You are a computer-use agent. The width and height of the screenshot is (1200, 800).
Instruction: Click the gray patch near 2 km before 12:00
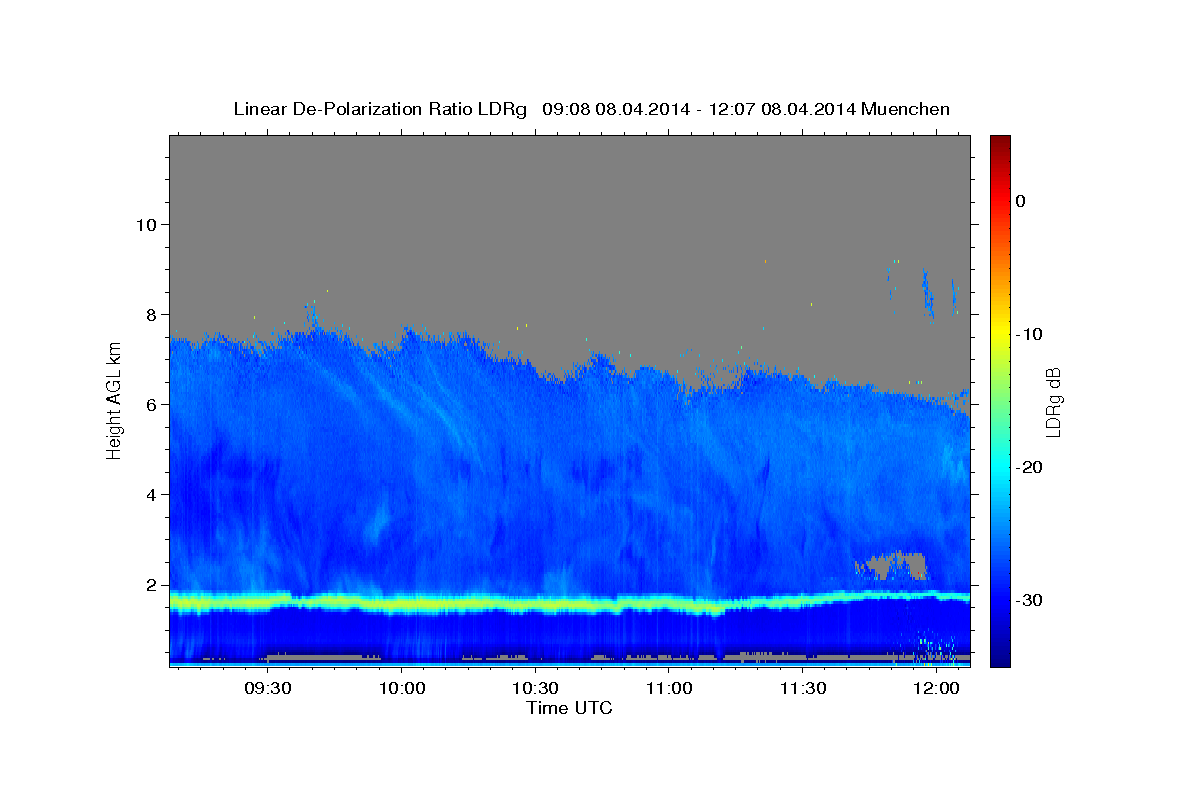[893, 565]
